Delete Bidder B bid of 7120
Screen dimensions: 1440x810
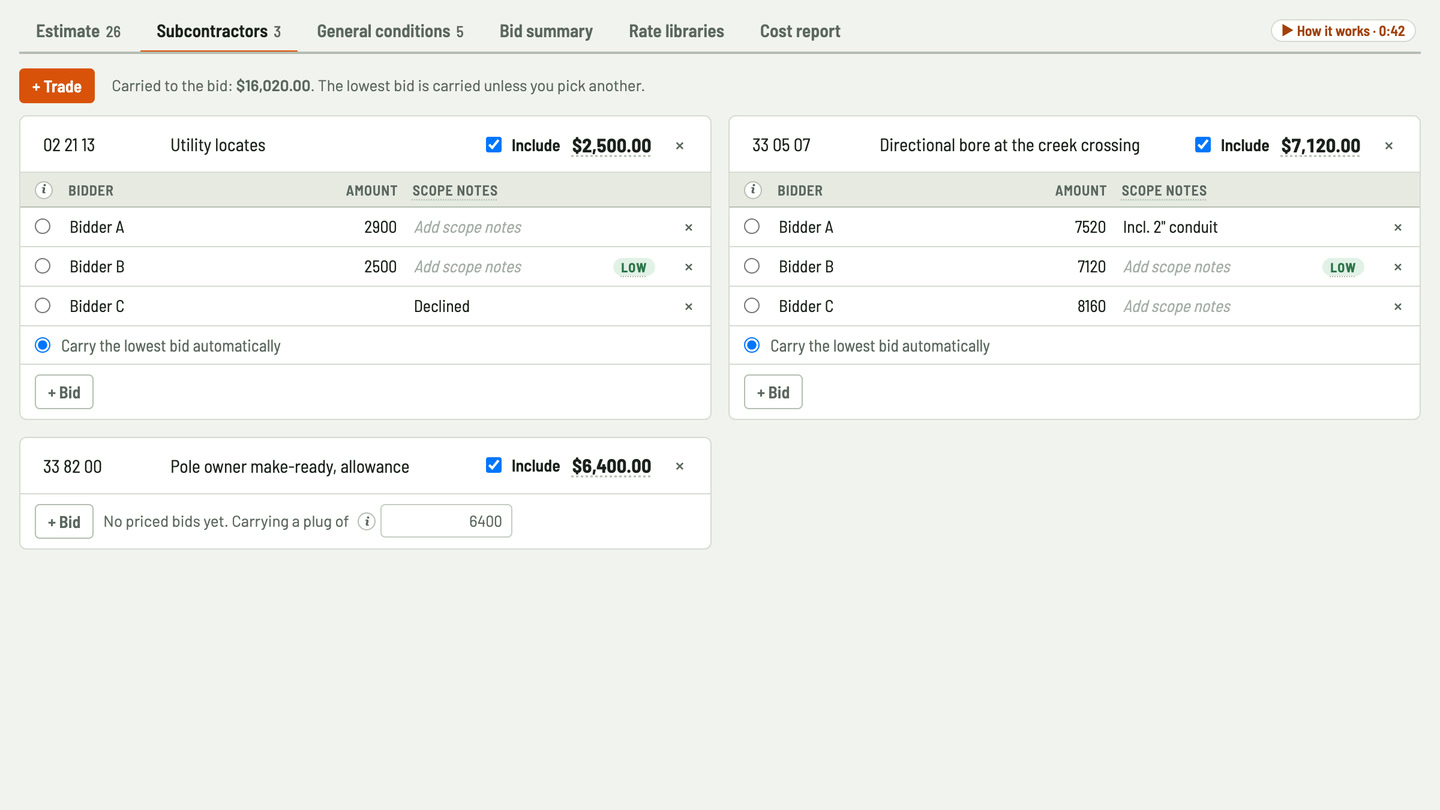(x=1398, y=267)
